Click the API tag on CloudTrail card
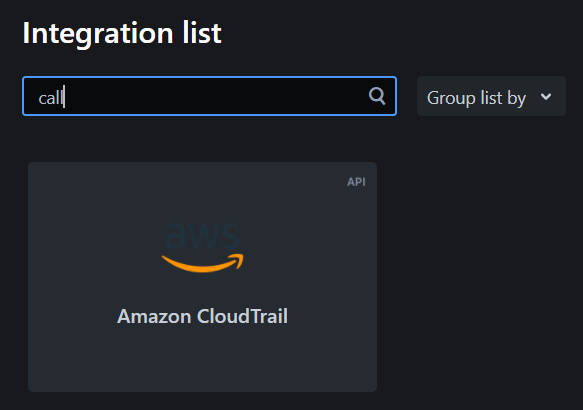This screenshot has height=410, width=583. pos(356,182)
